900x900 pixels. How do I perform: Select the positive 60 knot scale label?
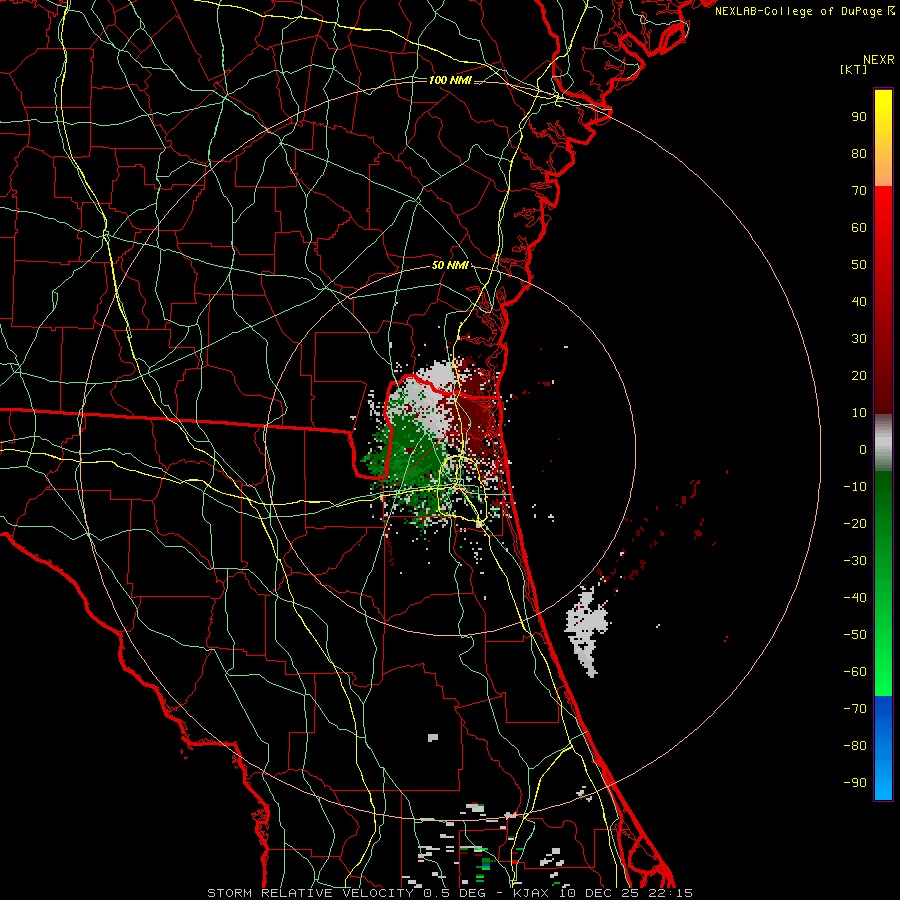(859, 228)
